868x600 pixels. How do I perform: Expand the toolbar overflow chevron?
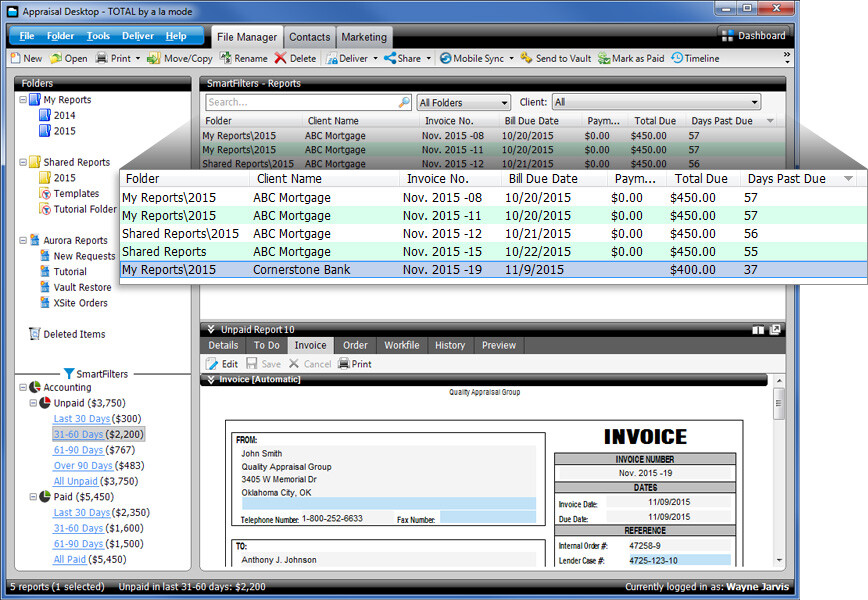point(787,58)
